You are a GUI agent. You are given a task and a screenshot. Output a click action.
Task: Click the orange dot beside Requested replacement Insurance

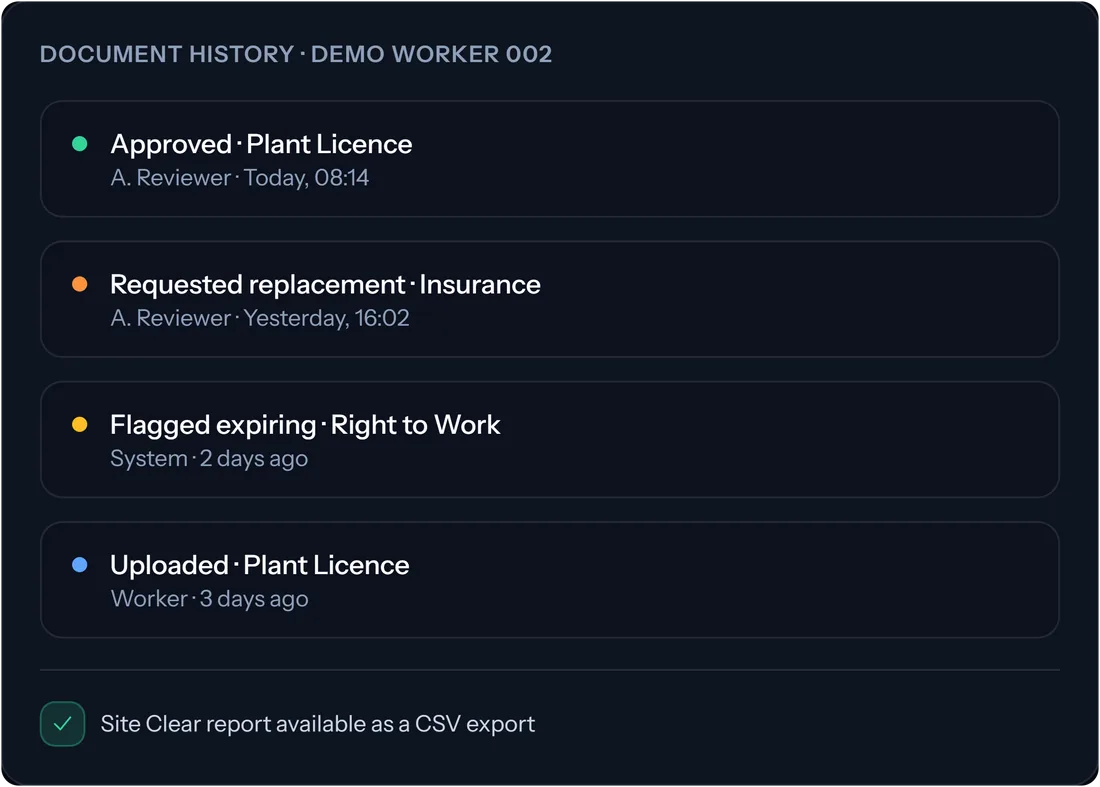click(80, 284)
